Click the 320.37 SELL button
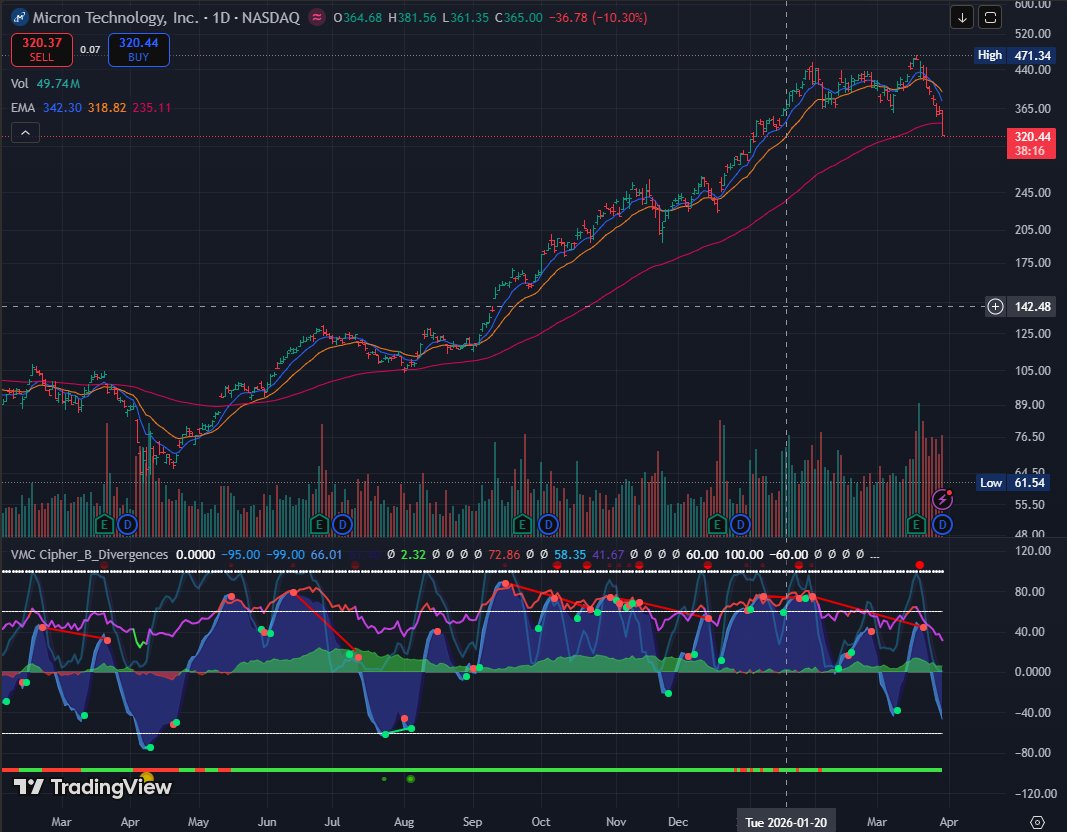 coord(42,50)
